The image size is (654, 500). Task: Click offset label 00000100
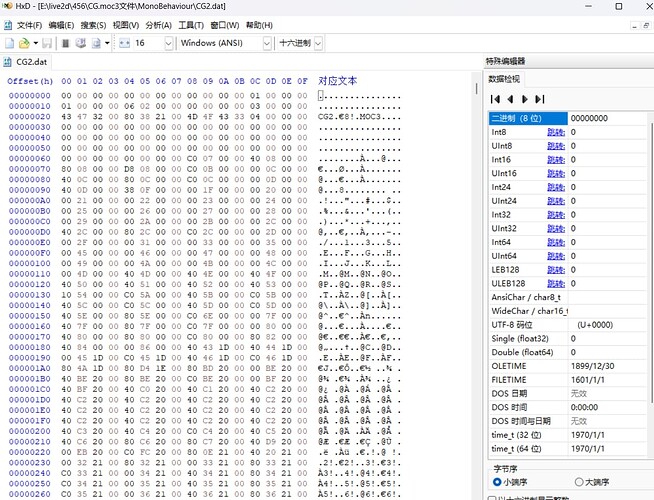point(30,264)
